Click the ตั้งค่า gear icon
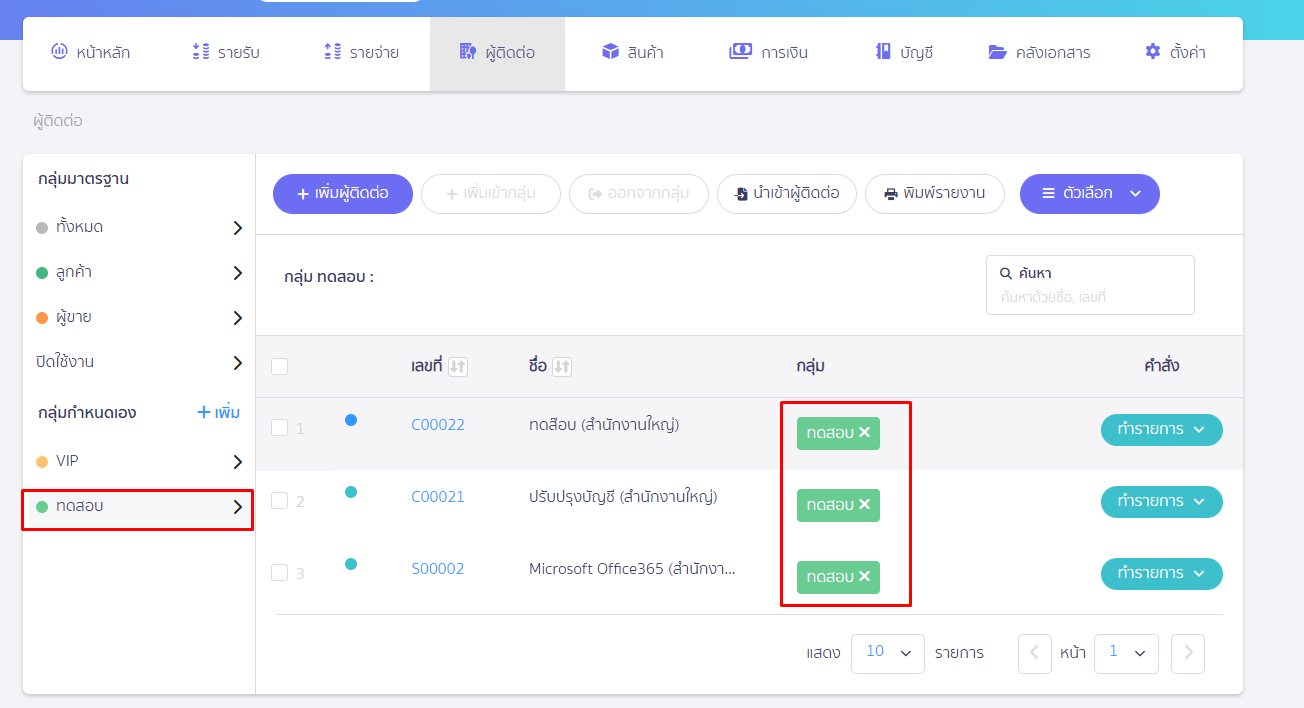The height and width of the screenshot is (708, 1304). [1153, 52]
